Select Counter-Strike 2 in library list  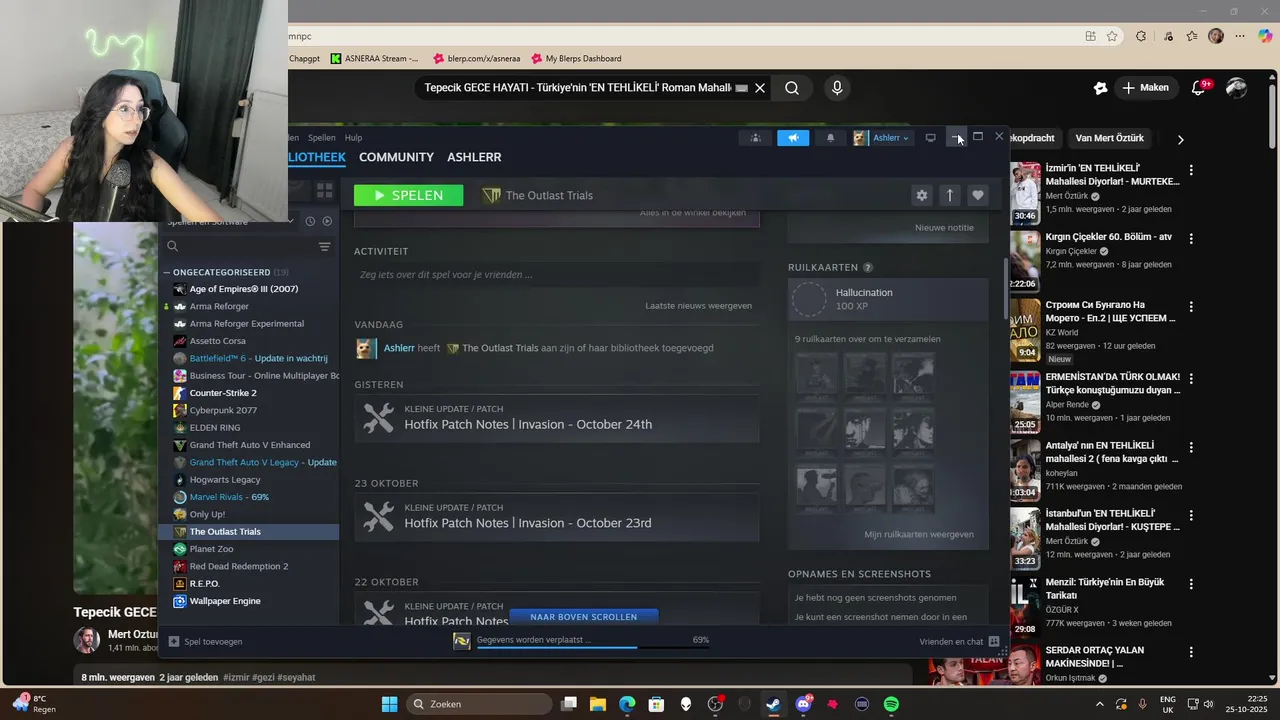[251, 393]
